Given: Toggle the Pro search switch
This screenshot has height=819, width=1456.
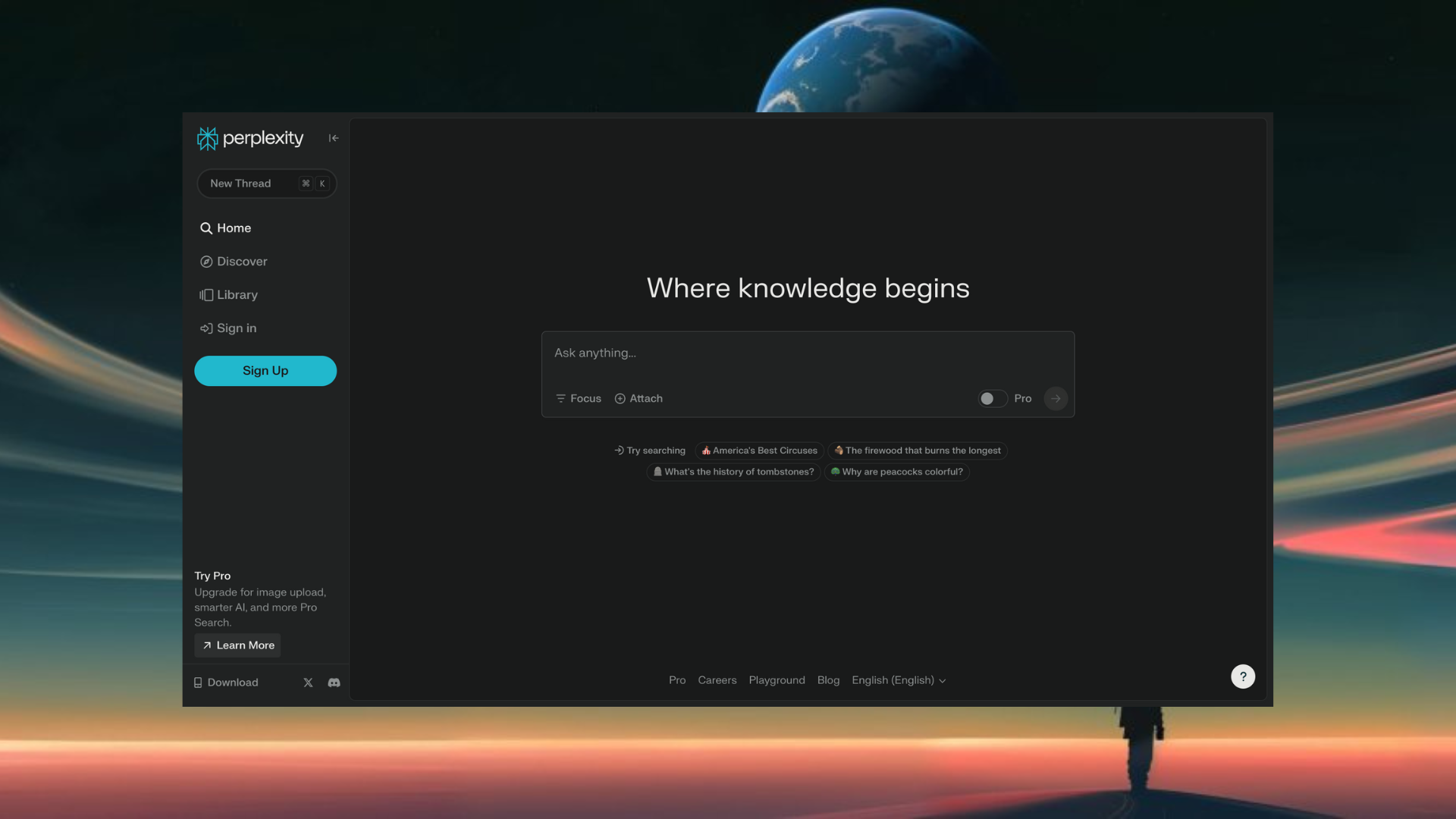Looking at the screenshot, I should pos(992,399).
